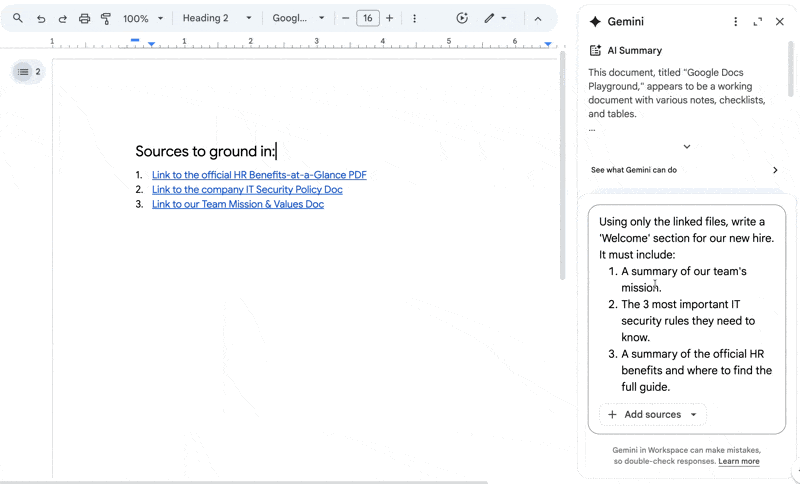
Task: Click the Add sources button
Action: tap(652, 414)
